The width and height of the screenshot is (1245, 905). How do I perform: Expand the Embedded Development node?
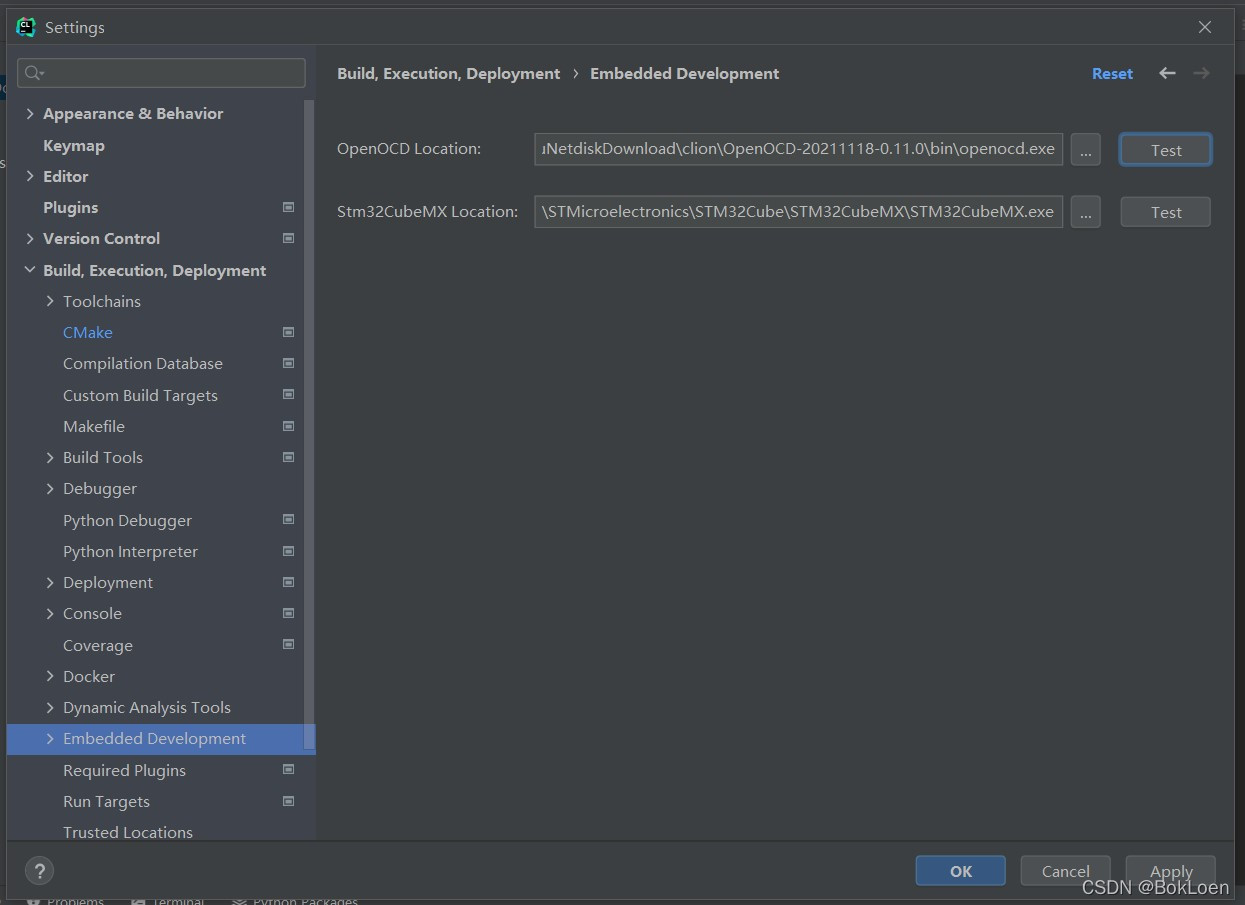coord(50,738)
